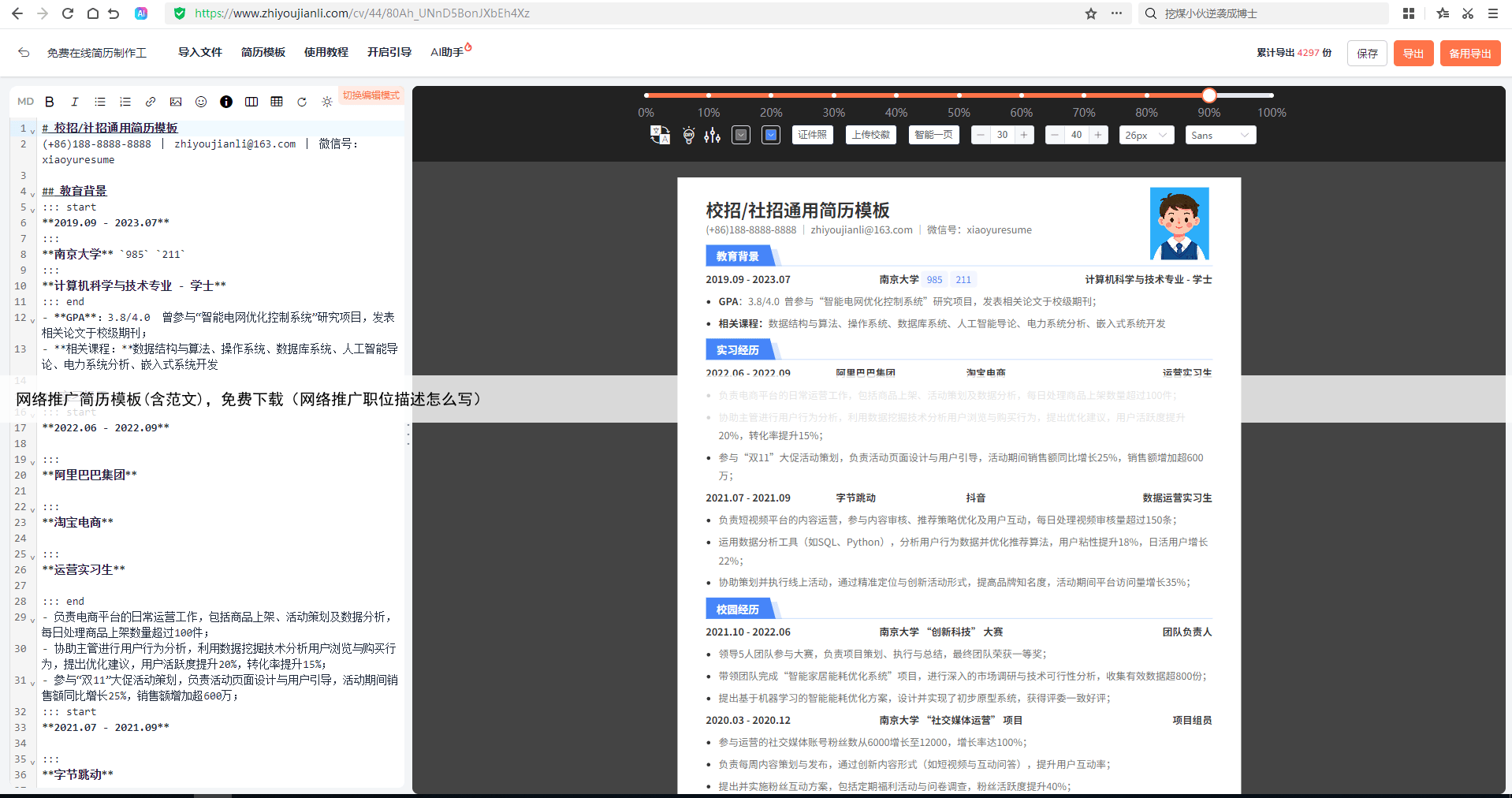Apply italic formatting in the editor toolbar
The width and height of the screenshot is (1512, 798).
click(x=75, y=102)
